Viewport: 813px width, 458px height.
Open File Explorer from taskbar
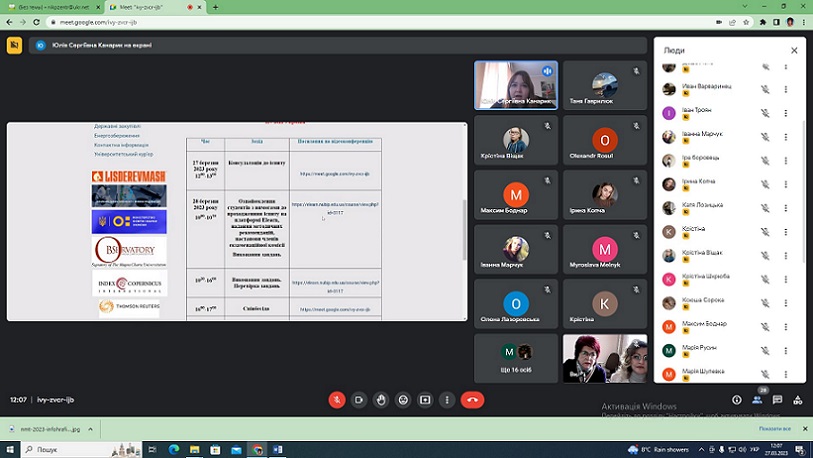point(194,449)
